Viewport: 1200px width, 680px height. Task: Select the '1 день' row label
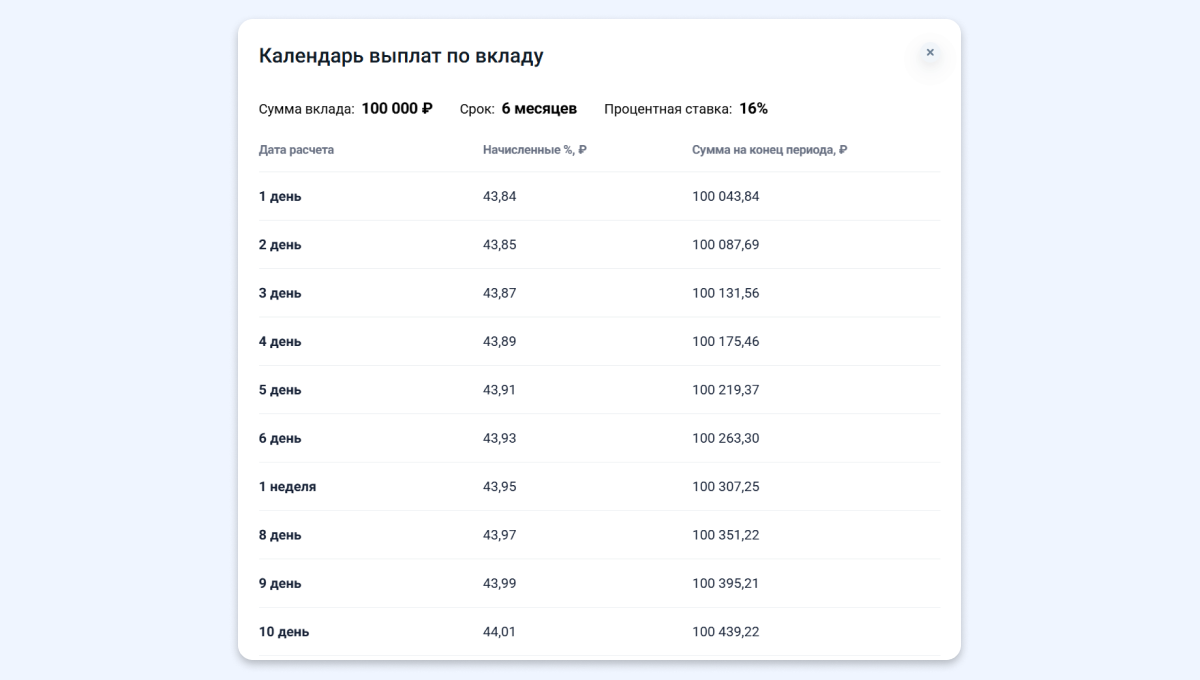tap(280, 197)
